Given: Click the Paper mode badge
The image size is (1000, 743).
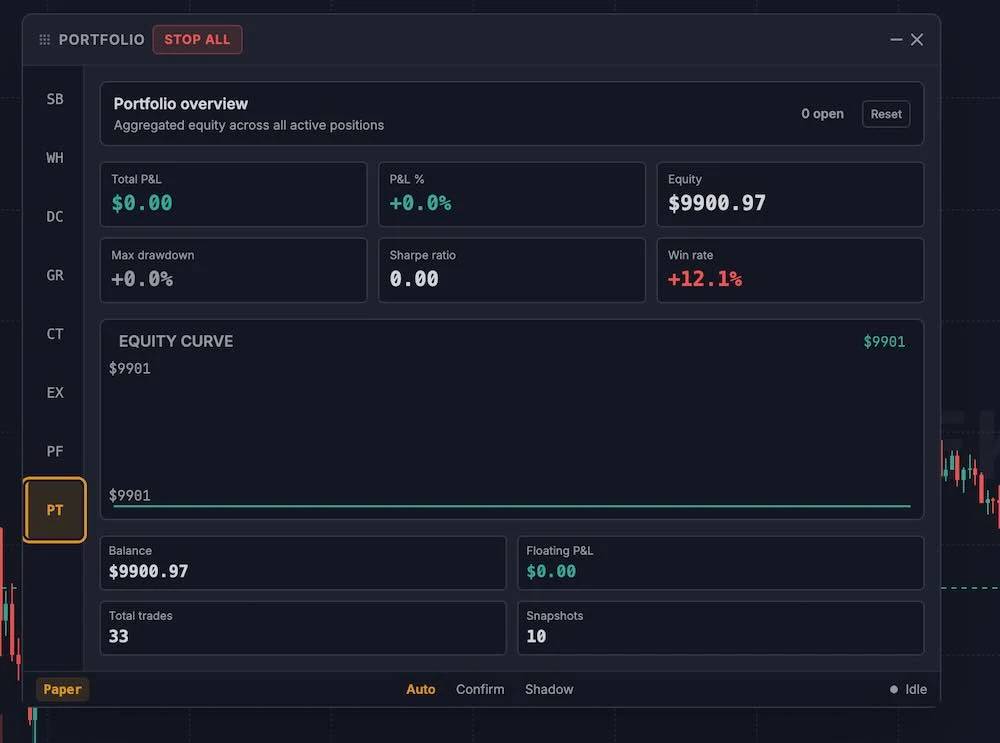Looking at the screenshot, I should (62, 689).
